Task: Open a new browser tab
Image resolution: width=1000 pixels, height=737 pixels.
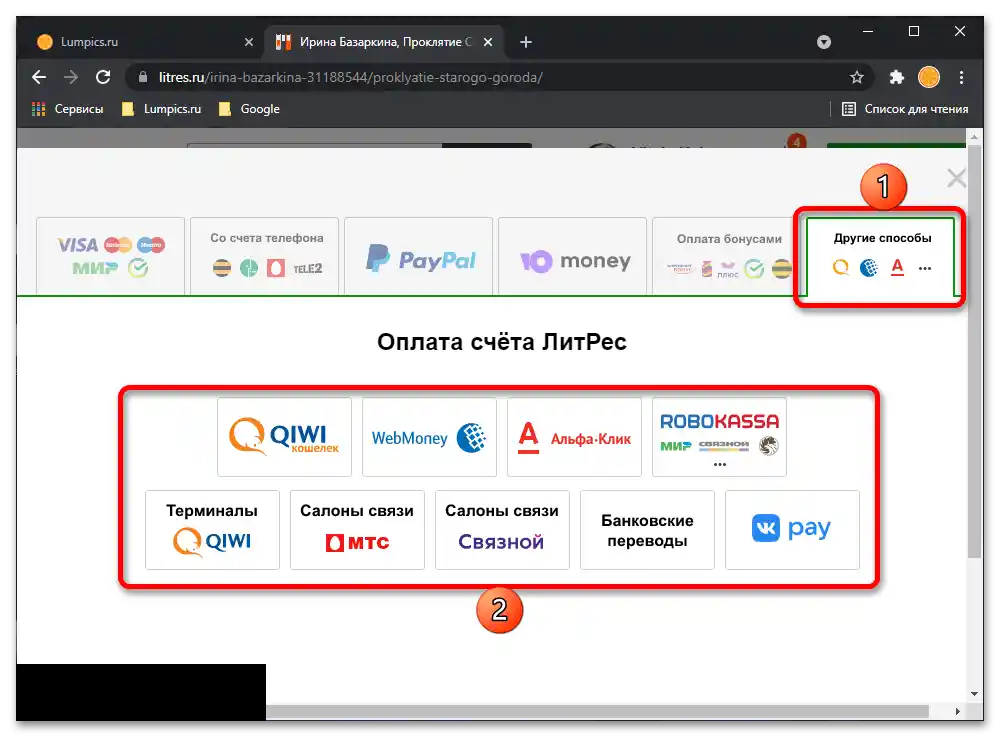Action: pyautogui.click(x=526, y=42)
